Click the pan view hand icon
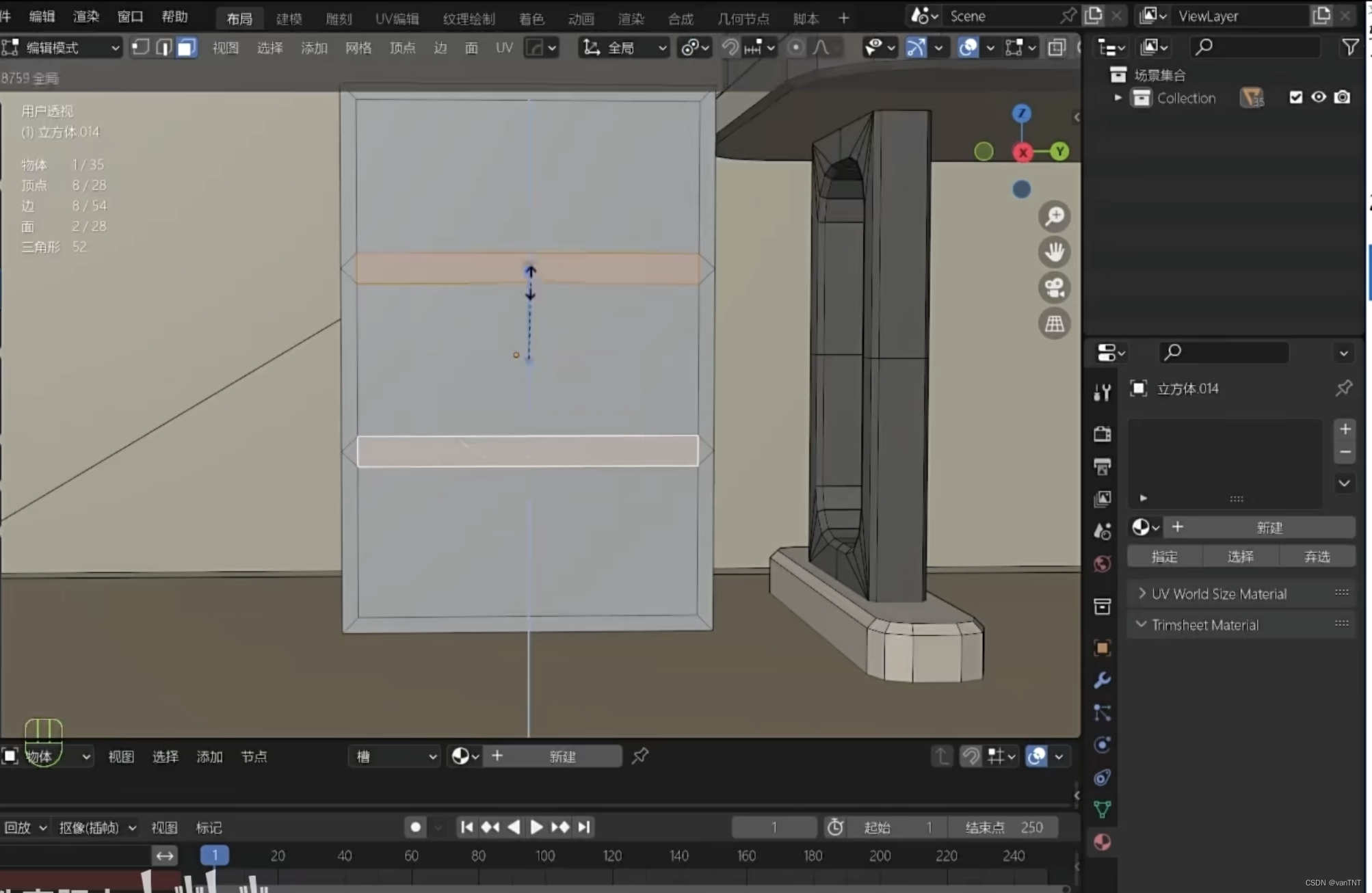 (1054, 252)
